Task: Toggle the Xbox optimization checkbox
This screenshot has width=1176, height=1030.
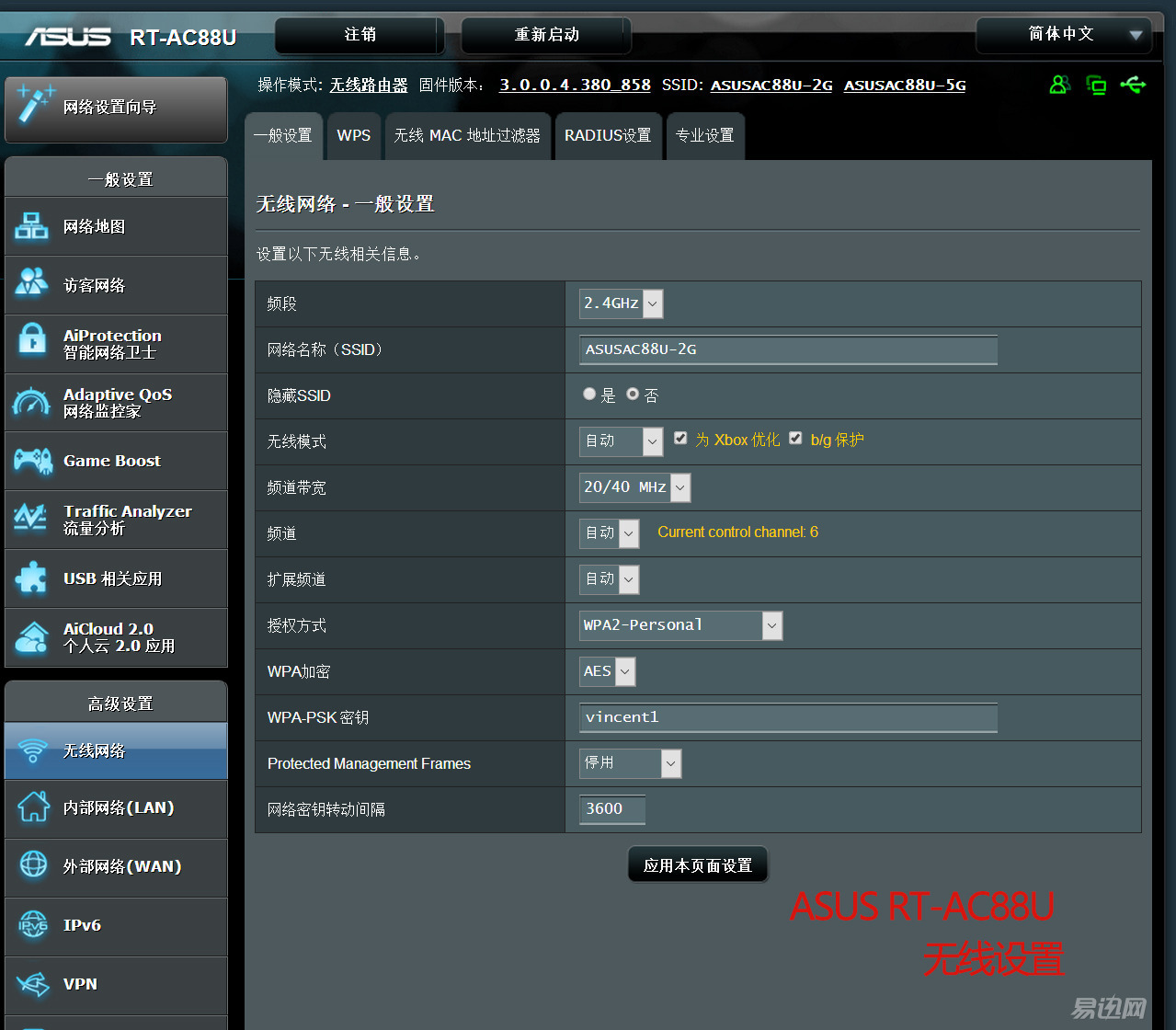Action: [680, 439]
